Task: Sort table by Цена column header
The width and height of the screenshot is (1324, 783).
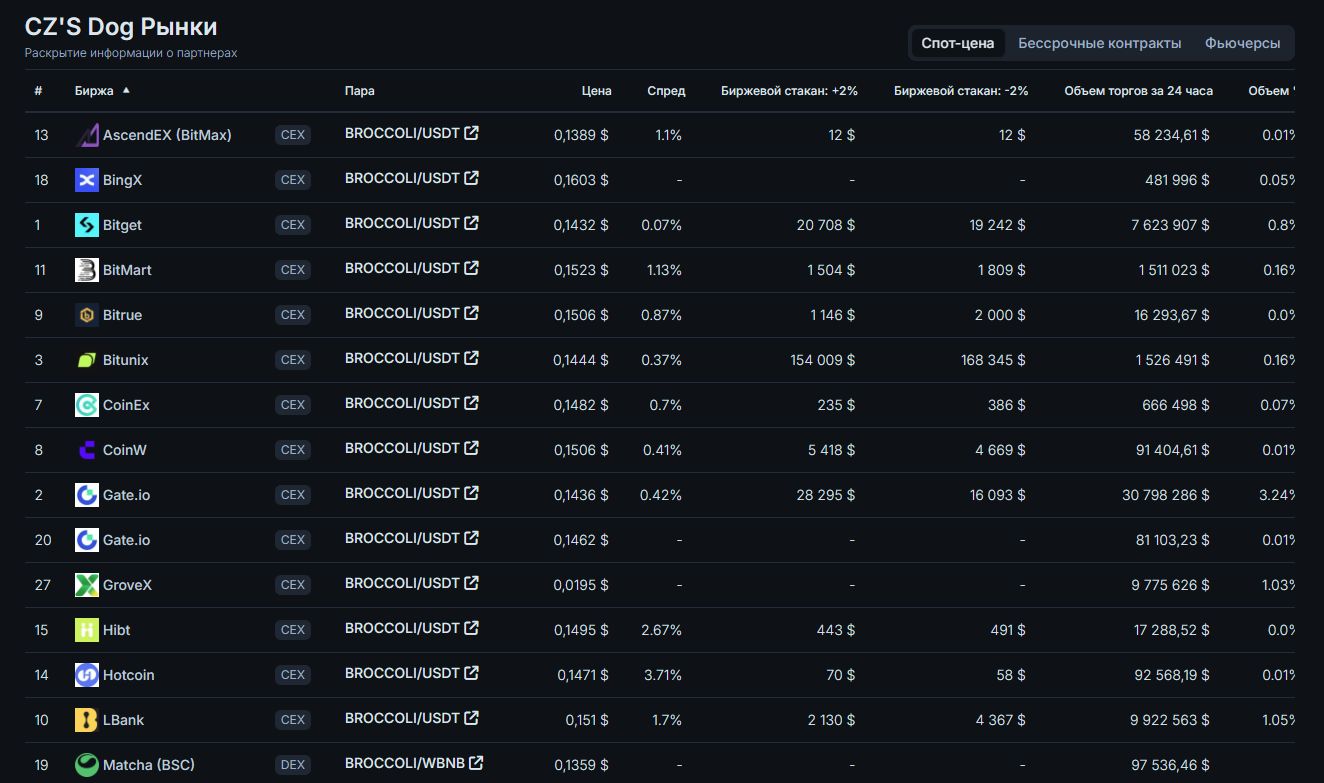Action: pyautogui.click(x=596, y=91)
